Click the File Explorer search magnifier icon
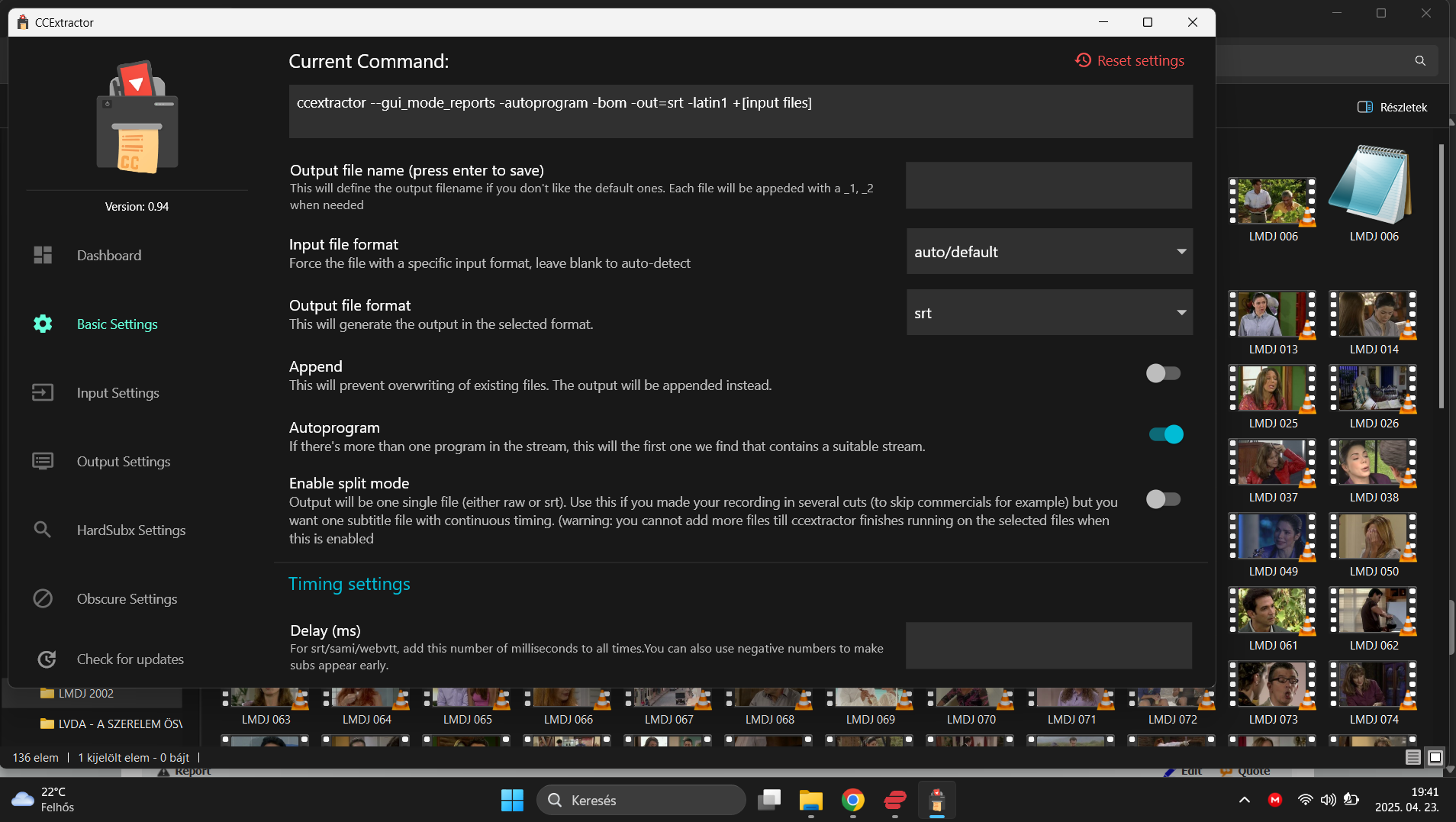This screenshot has height=822, width=1456. (x=1420, y=60)
